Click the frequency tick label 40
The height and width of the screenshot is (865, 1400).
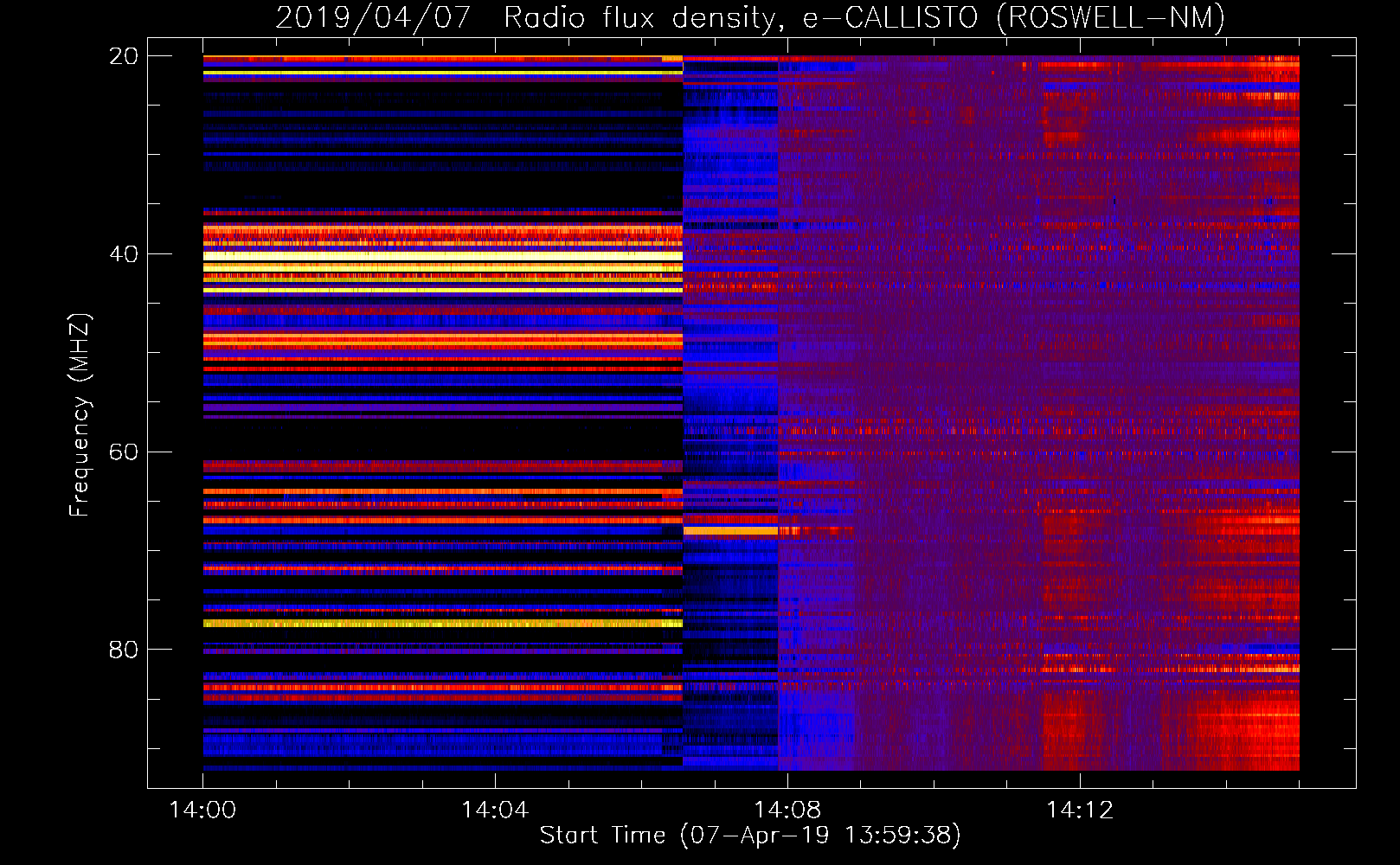[123, 254]
